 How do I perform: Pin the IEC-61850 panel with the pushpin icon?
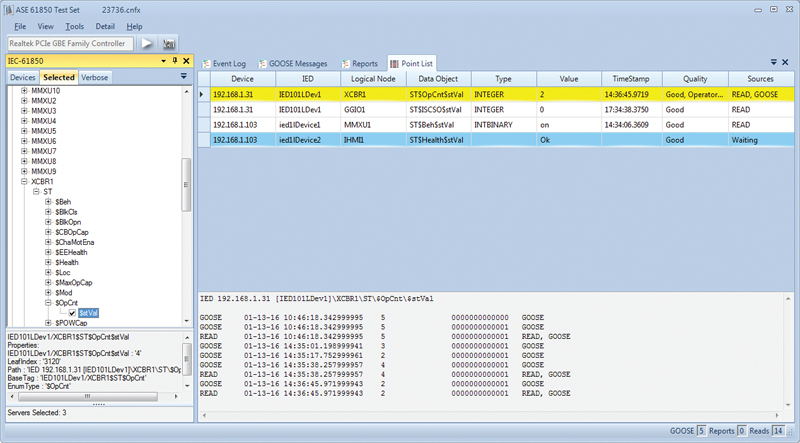[173, 62]
